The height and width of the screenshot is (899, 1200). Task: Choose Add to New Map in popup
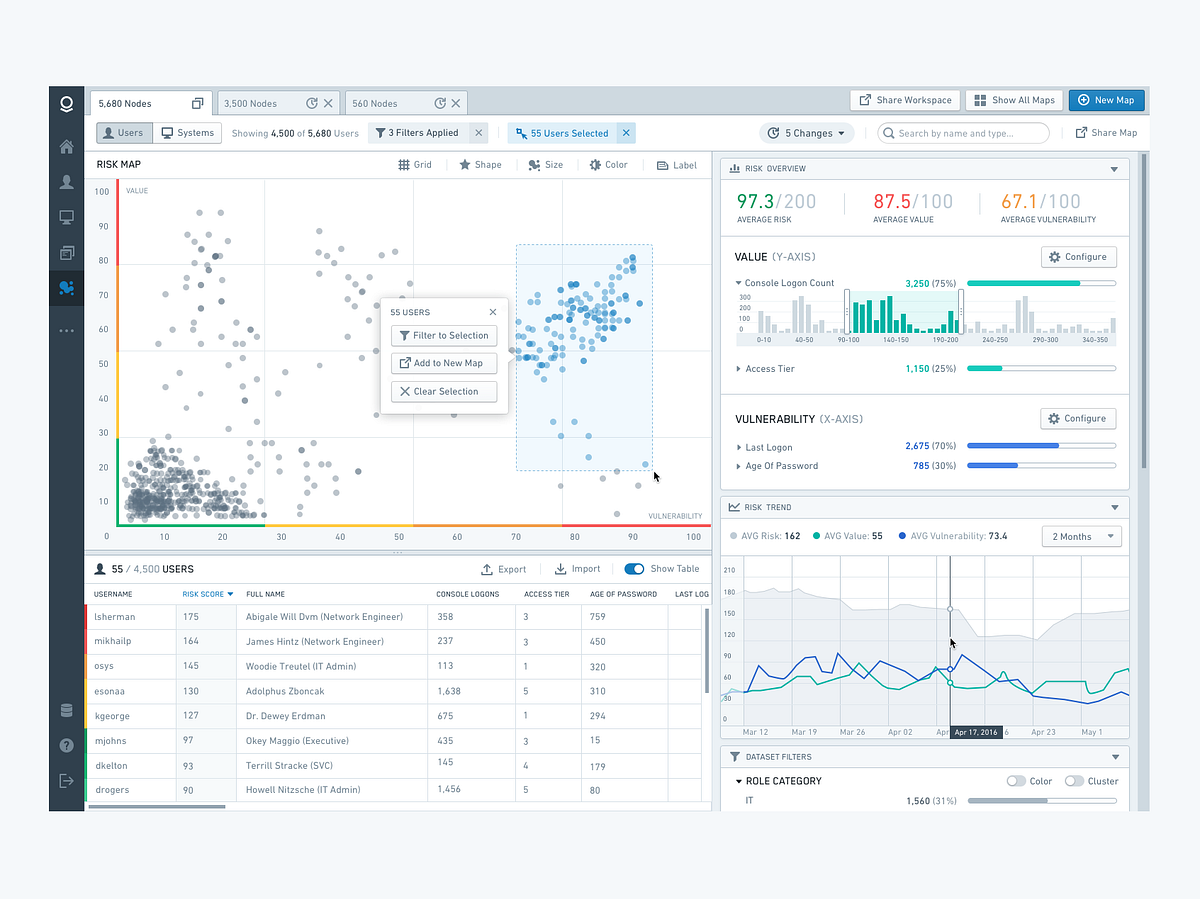pyautogui.click(x=444, y=363)
